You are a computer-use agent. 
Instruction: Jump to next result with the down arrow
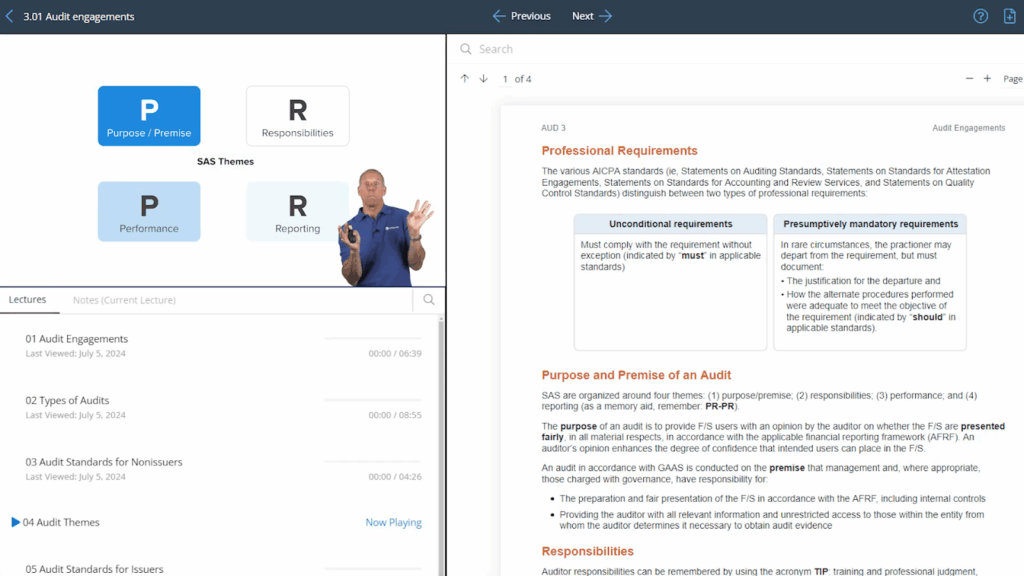point(484,78)
